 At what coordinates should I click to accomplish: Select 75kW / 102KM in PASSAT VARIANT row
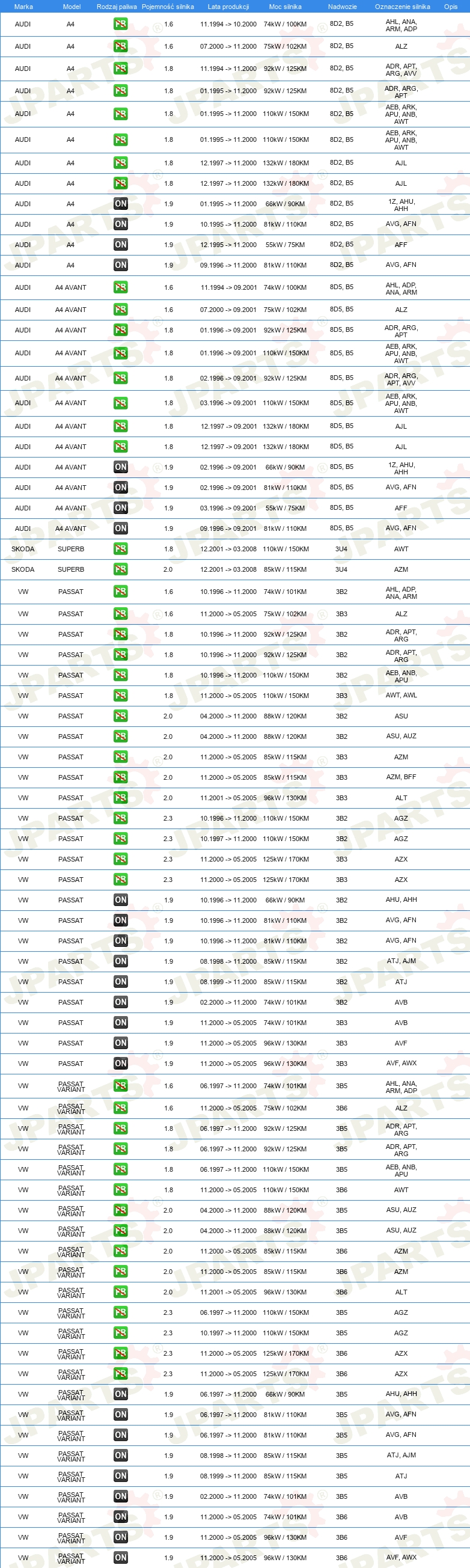point(285,1109)
